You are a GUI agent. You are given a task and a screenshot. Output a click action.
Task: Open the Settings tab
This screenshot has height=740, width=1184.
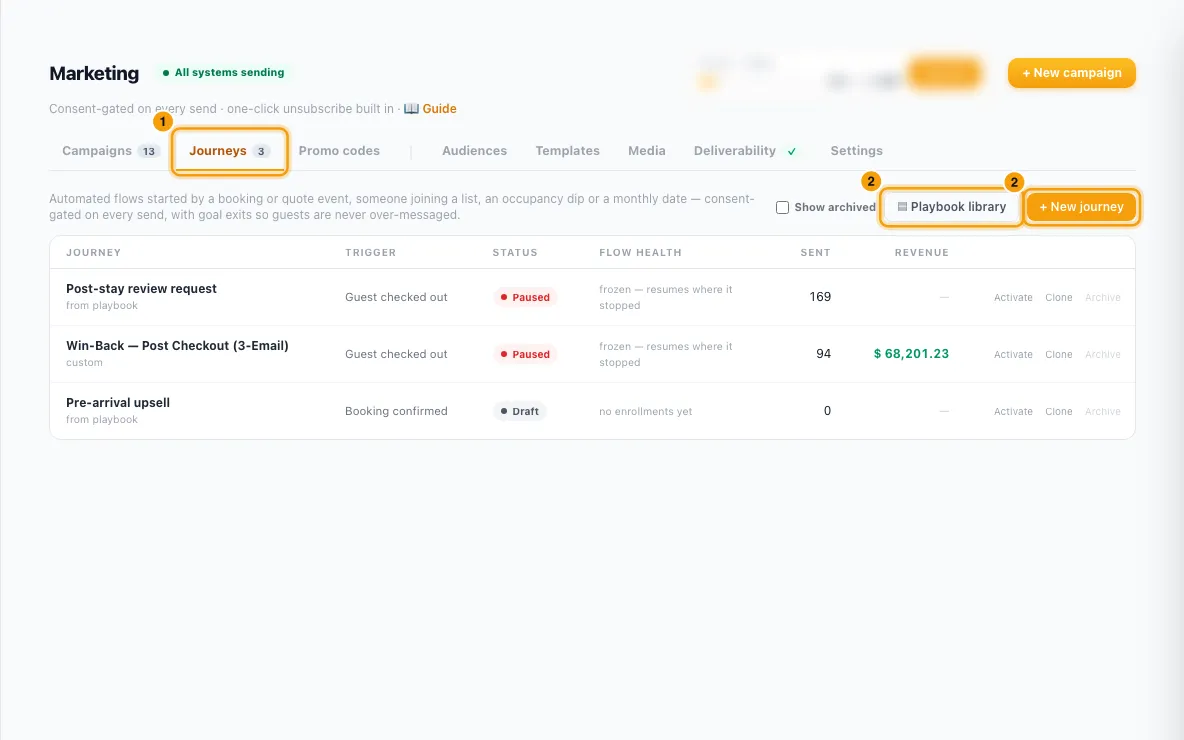tap(856, 150)
